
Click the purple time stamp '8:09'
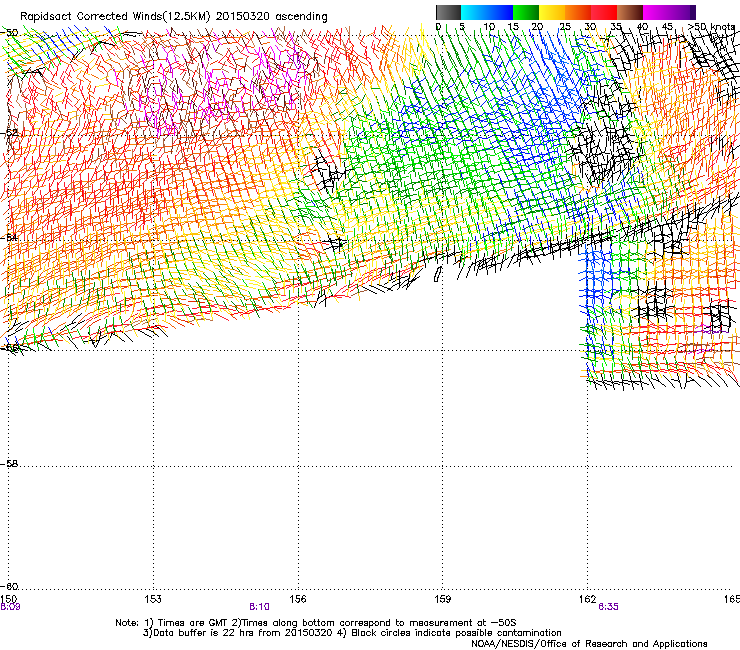[x=10, y=607]
